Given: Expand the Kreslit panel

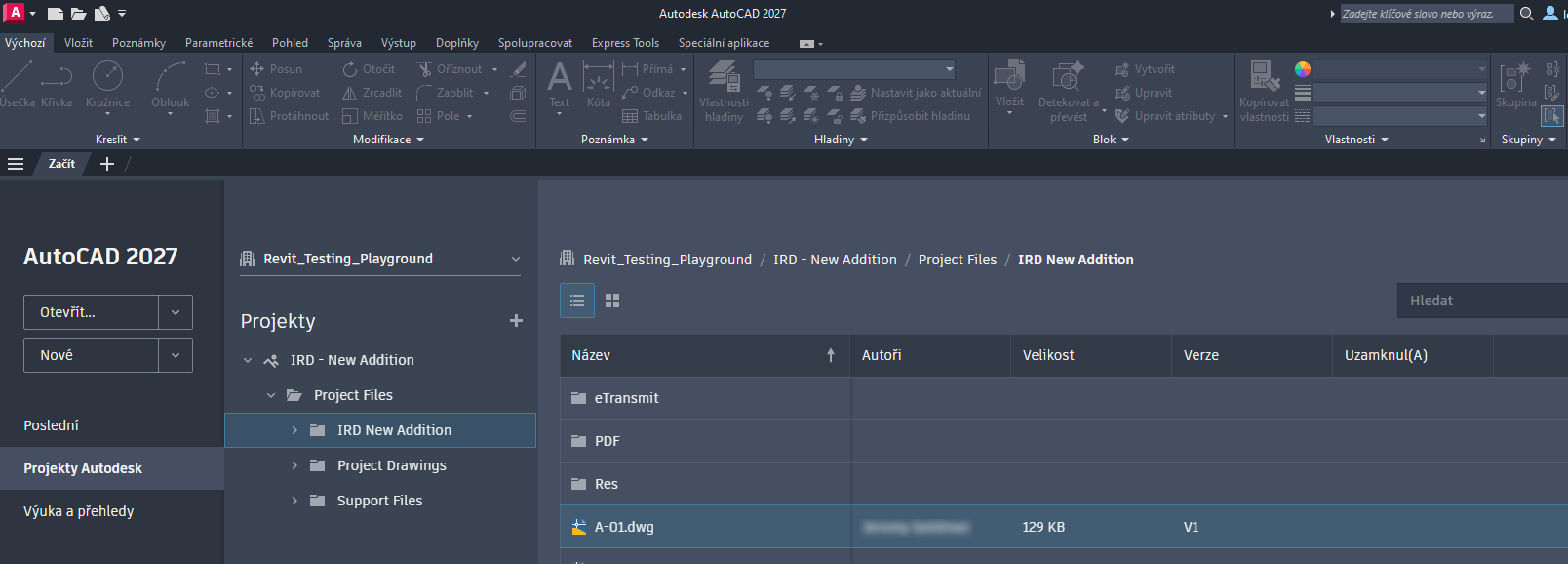Looking at the screenshot, I should click(x=118, y=140).
